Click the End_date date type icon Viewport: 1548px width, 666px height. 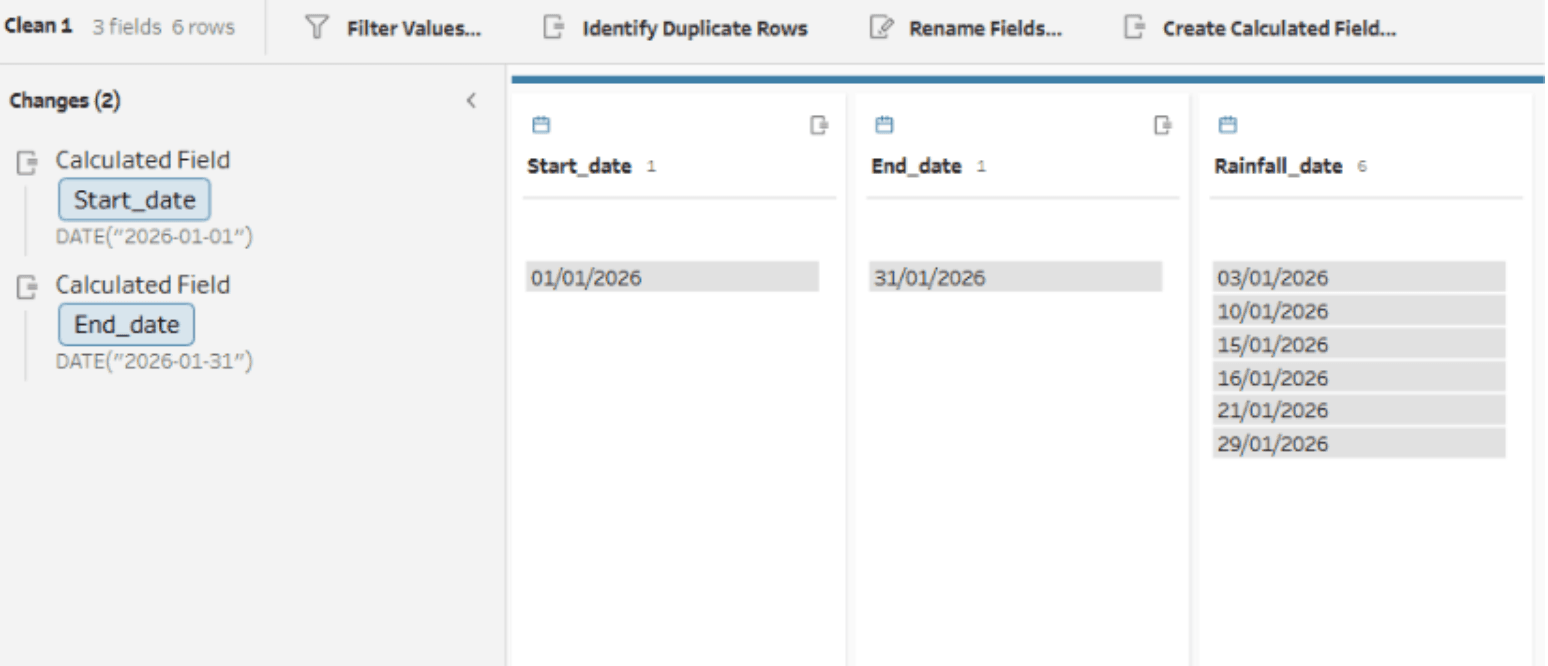coord(883,125)
